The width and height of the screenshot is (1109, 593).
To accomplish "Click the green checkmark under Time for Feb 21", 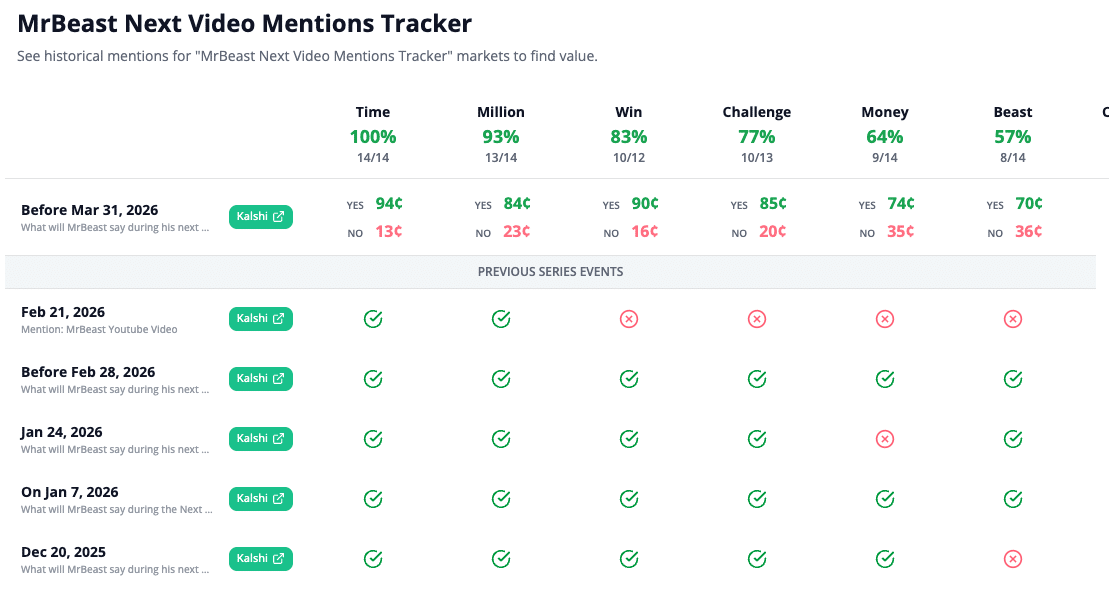I will point(373,318).
